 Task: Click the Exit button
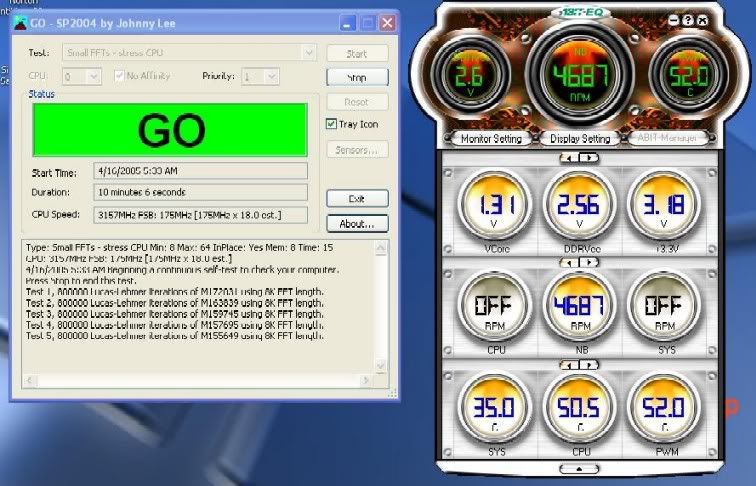click(357, 198)
